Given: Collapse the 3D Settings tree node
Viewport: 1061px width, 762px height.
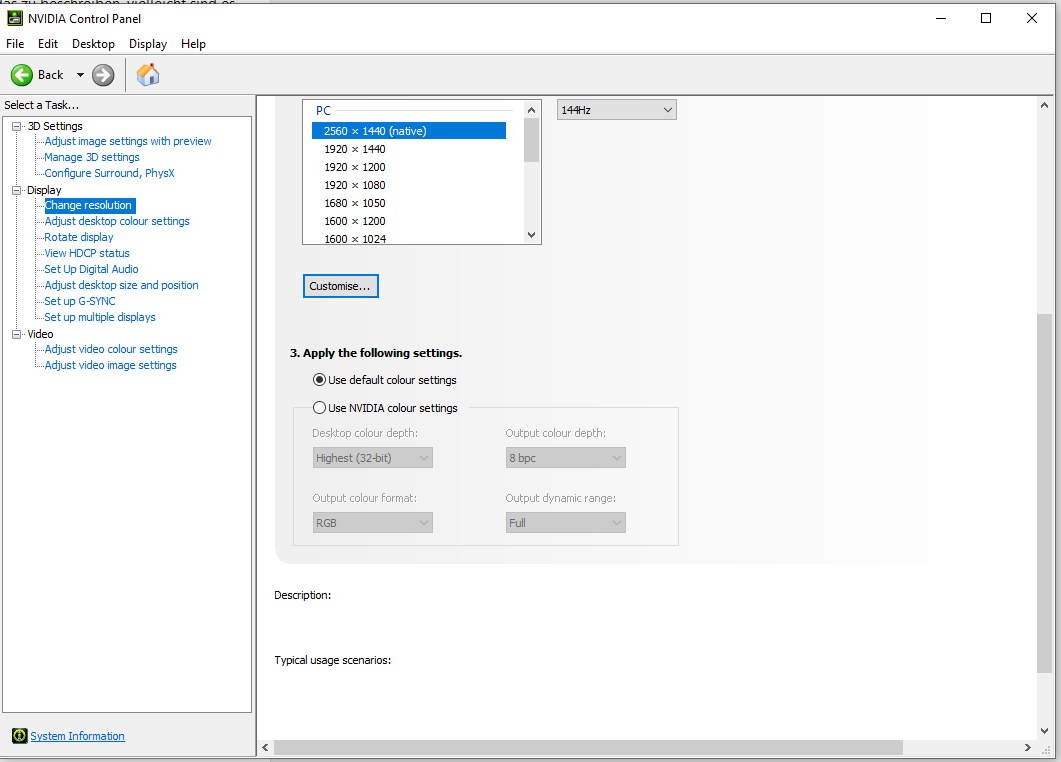Looking at the screenshot, I should point(16,126).
